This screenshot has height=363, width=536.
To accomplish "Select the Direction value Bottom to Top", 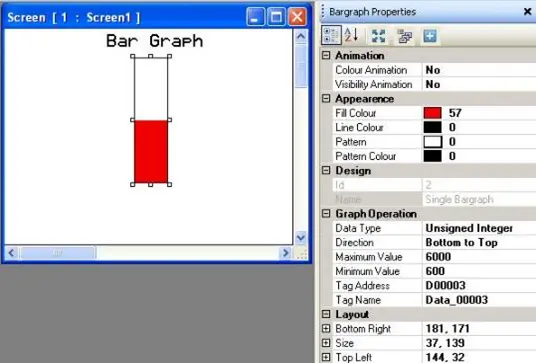I will click(x=461, y=242).
